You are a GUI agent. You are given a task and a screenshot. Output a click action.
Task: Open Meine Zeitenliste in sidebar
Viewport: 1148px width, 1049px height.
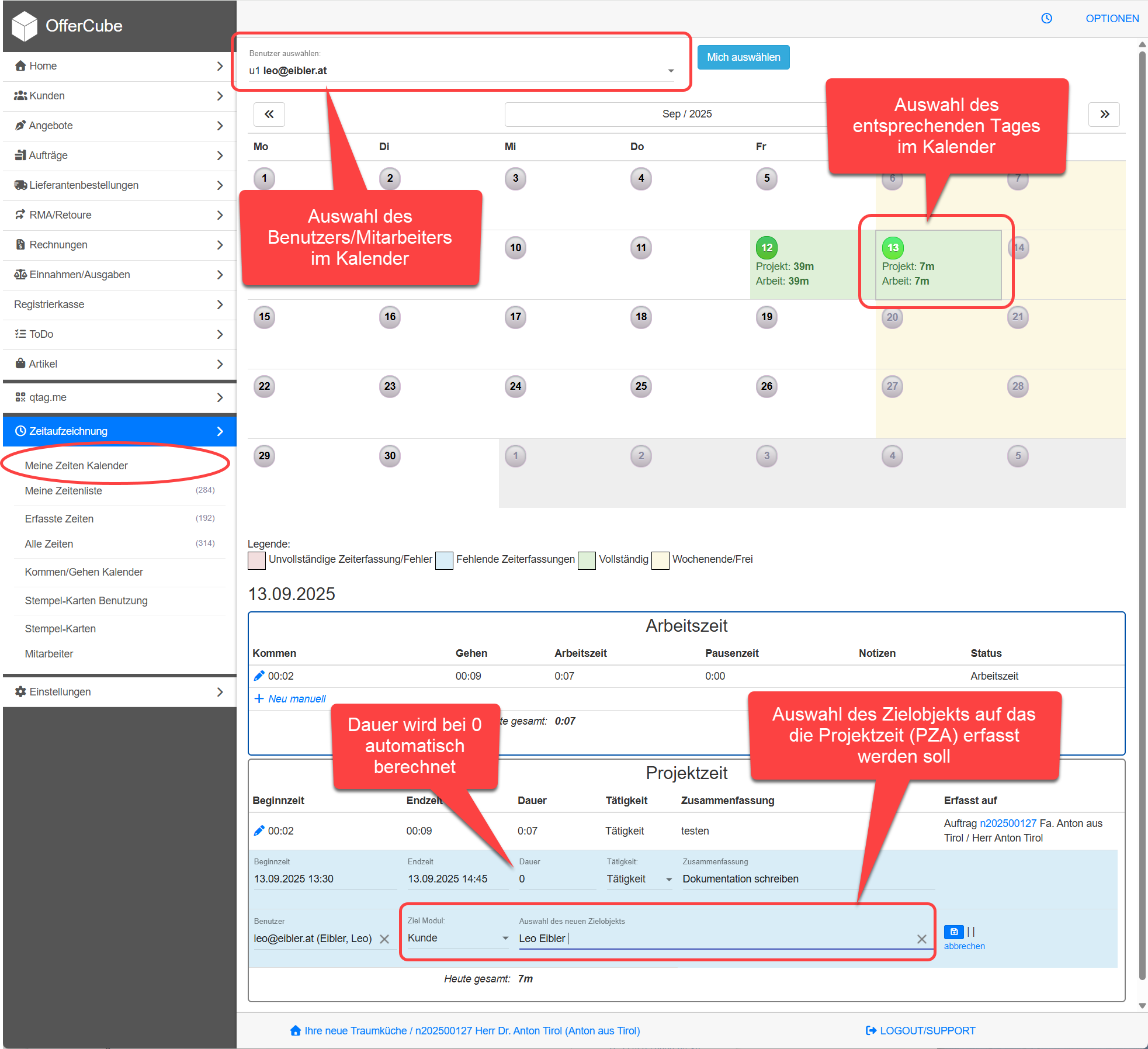(64, 491)
